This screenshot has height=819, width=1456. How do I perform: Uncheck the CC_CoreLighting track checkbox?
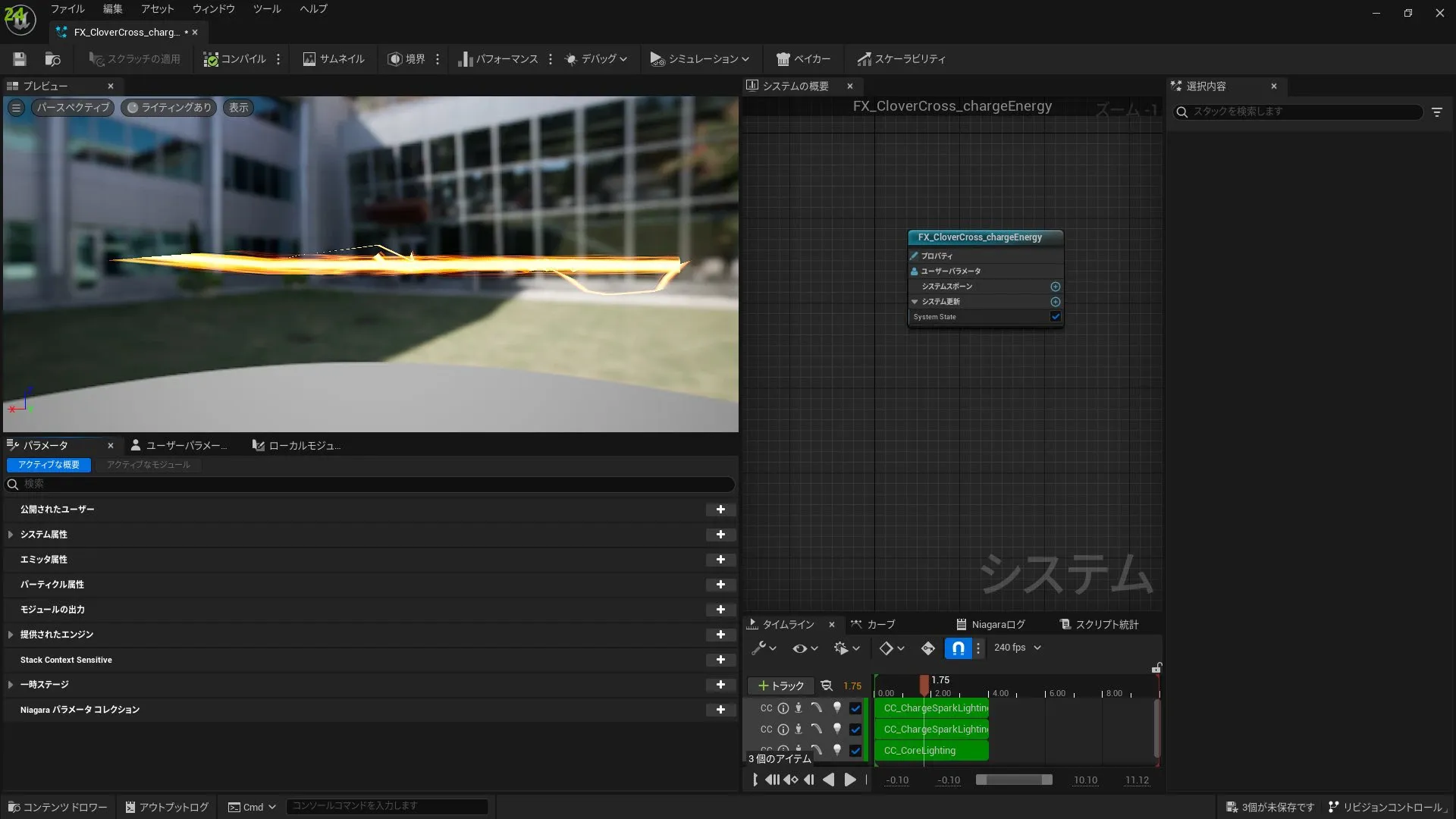855,751
